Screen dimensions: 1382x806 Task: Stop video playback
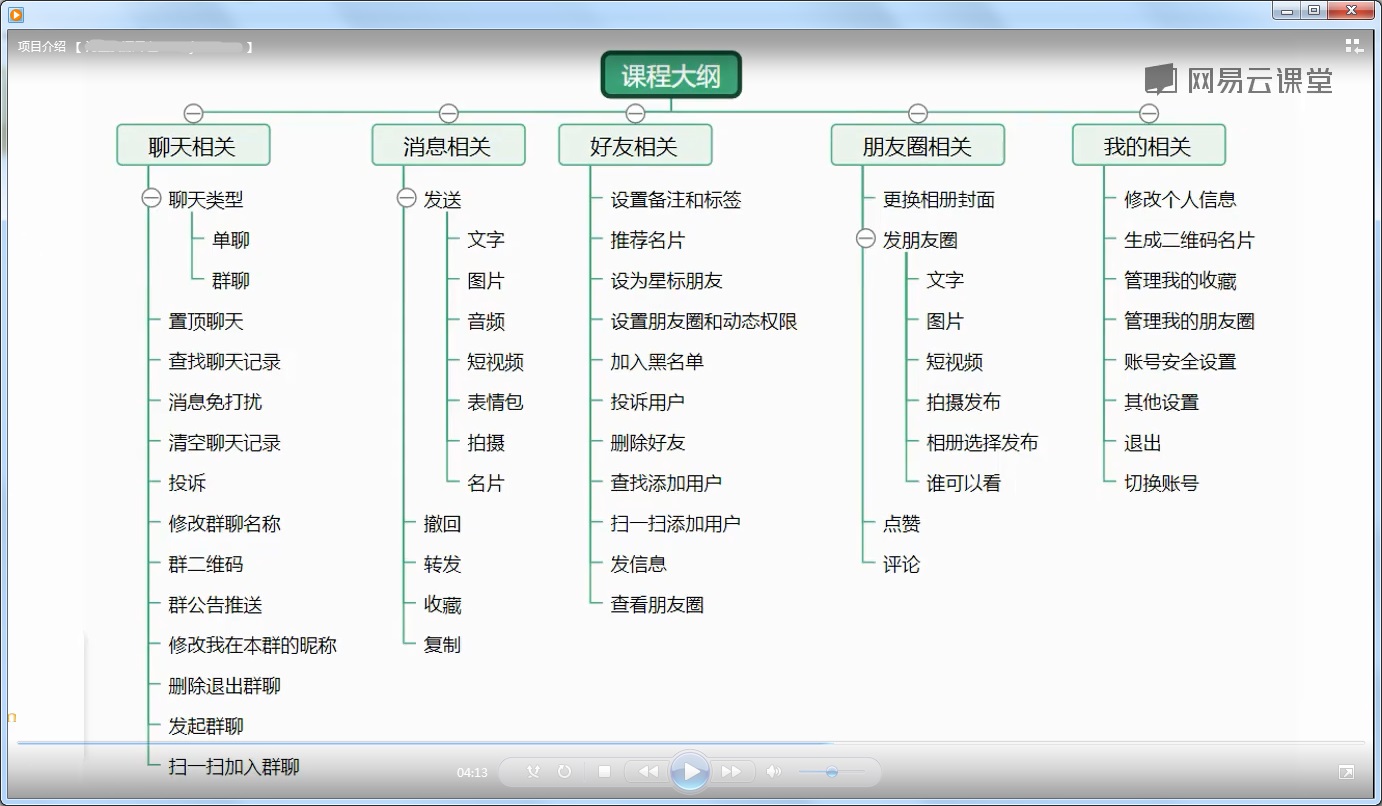[x=604, y=772]
